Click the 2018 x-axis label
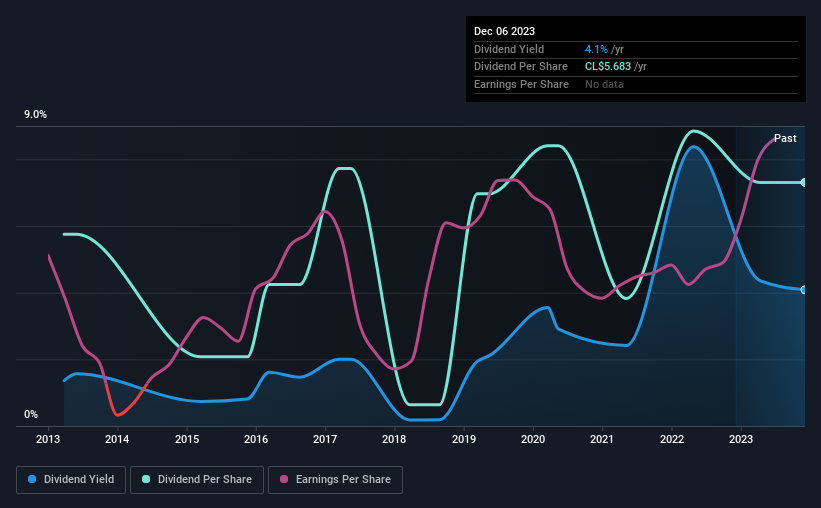Viewport: 821px width, 508px height. pyautogui.click(x=394, y=439)
